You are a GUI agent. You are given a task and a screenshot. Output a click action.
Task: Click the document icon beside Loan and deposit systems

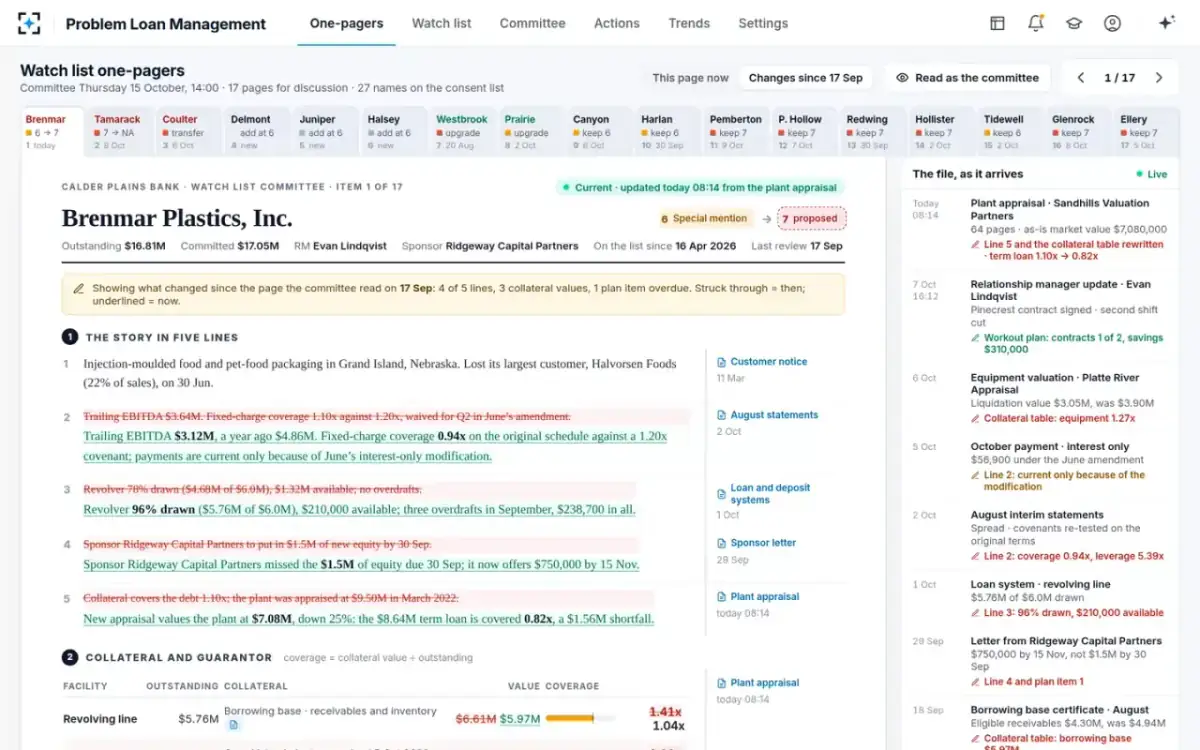click(x=722, y=494)
